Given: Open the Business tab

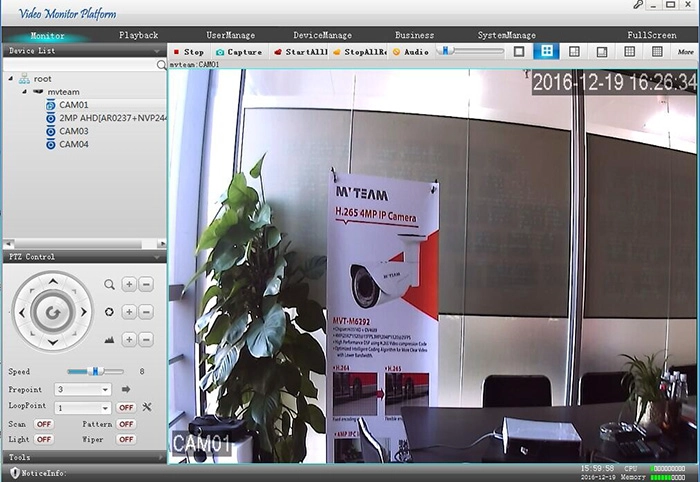Looking at the screenshot, I should click(x=414, y=35).
